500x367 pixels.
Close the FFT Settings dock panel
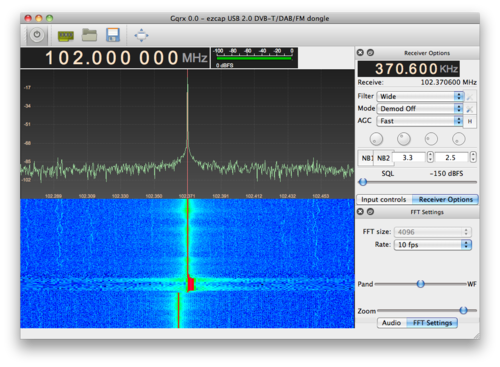(360, 212)
